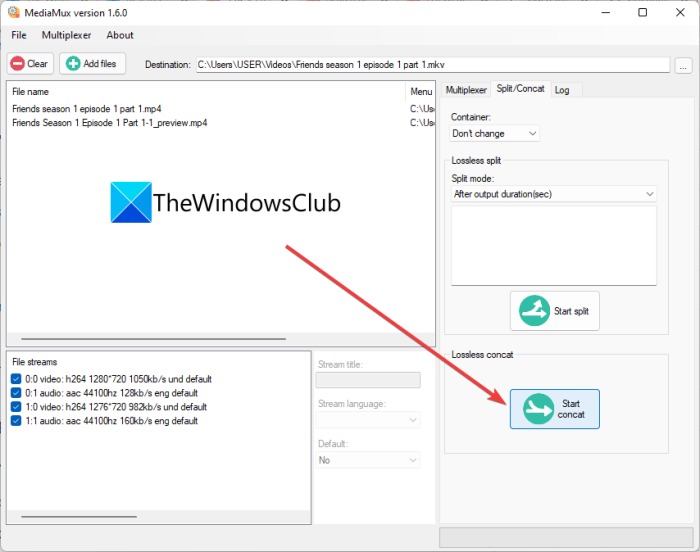Click the file list horizontal scrollbar
The height and width of the screenshot is (552, 700).
pos(153,339)
